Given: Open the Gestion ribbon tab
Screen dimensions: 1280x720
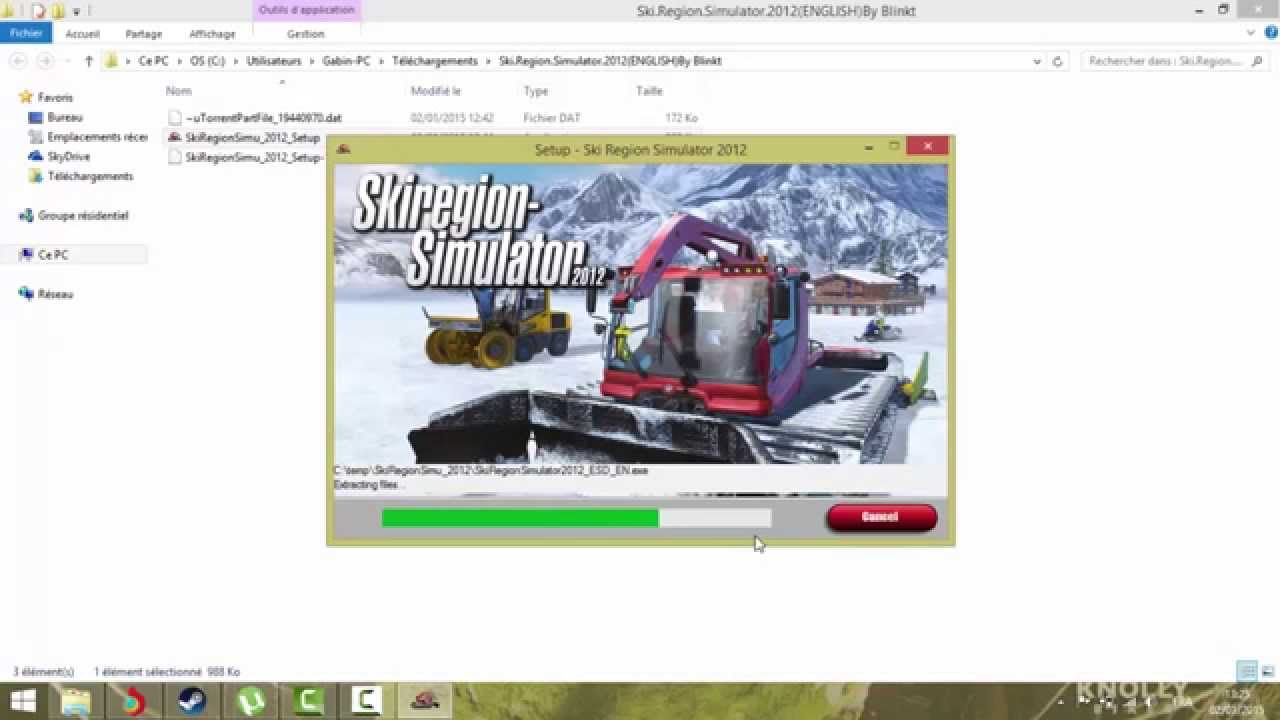Looking at the screenshot, I should [x=305, y=33].
